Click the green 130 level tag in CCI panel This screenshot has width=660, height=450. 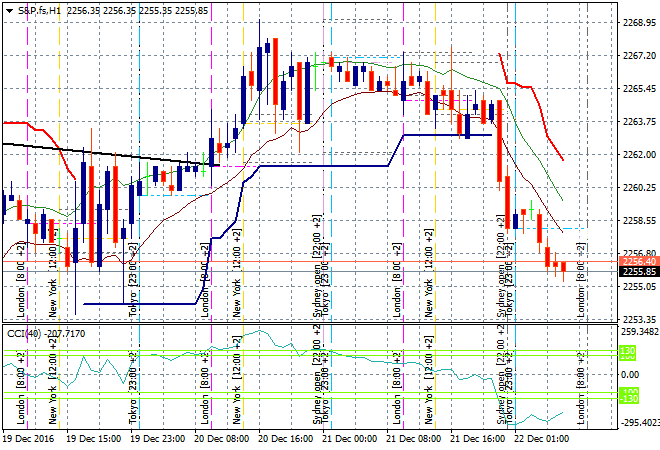point(628,351)
